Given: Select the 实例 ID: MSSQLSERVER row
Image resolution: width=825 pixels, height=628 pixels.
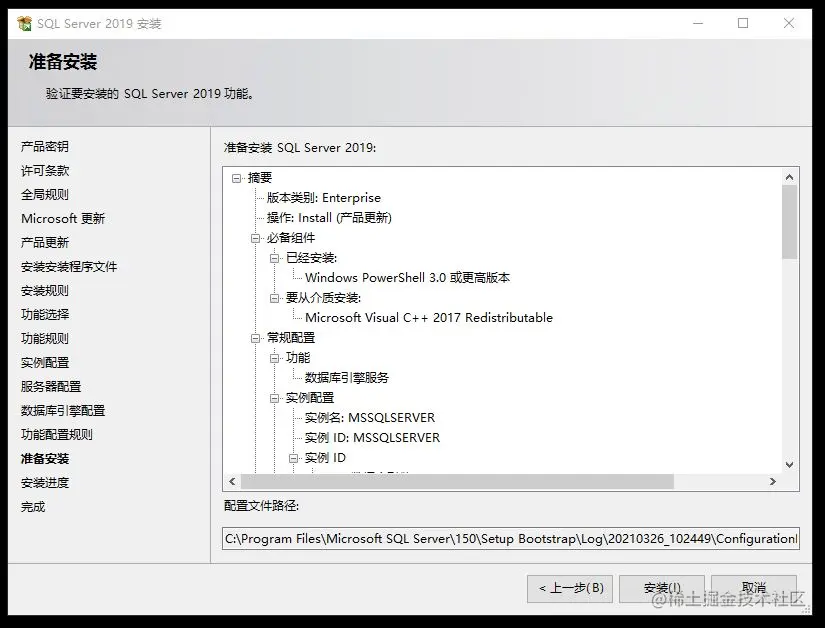Looking at the screenshot, I should 372,438.
